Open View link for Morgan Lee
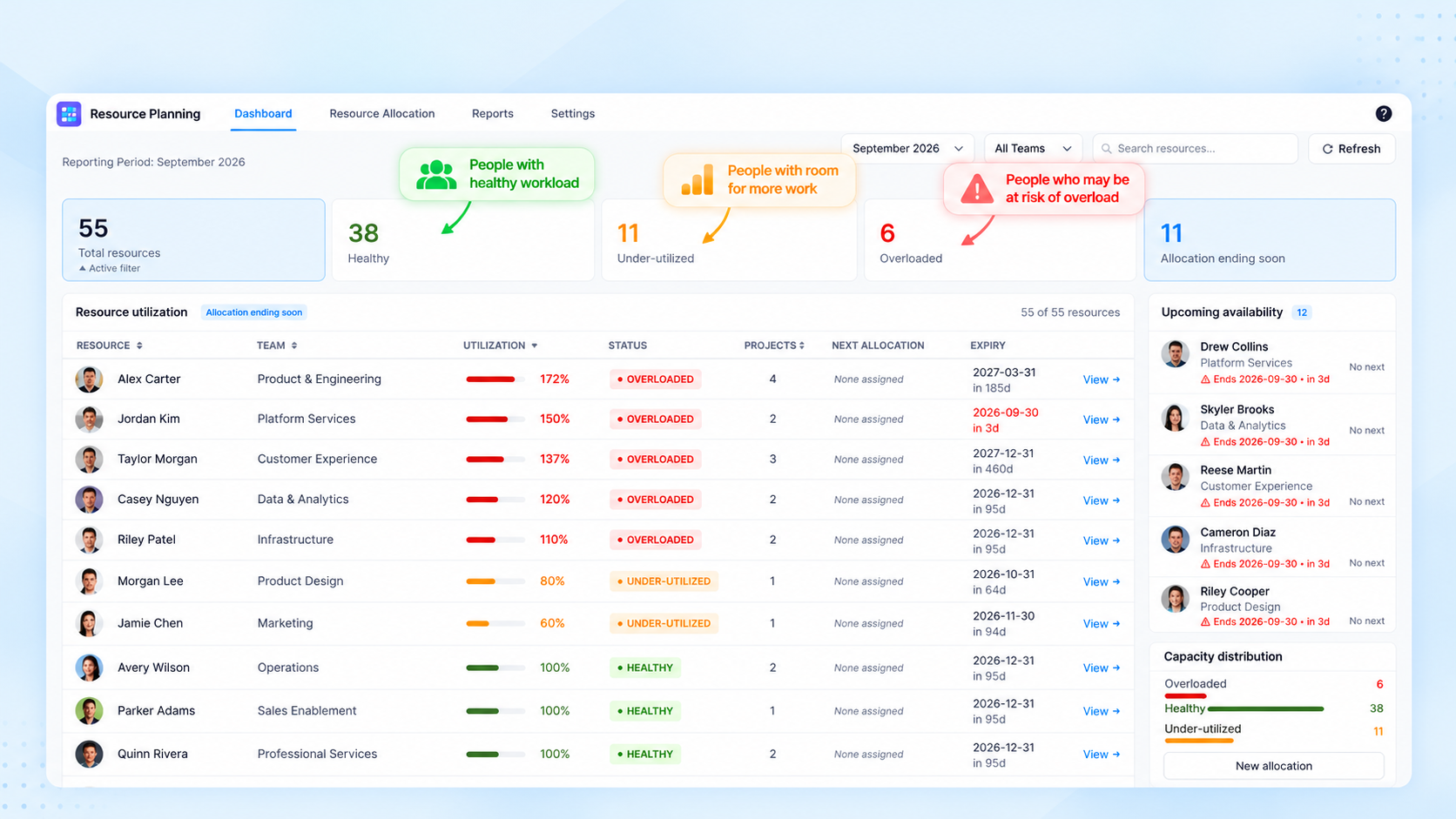This screenshot has width=1456, height=819. 1102,581
